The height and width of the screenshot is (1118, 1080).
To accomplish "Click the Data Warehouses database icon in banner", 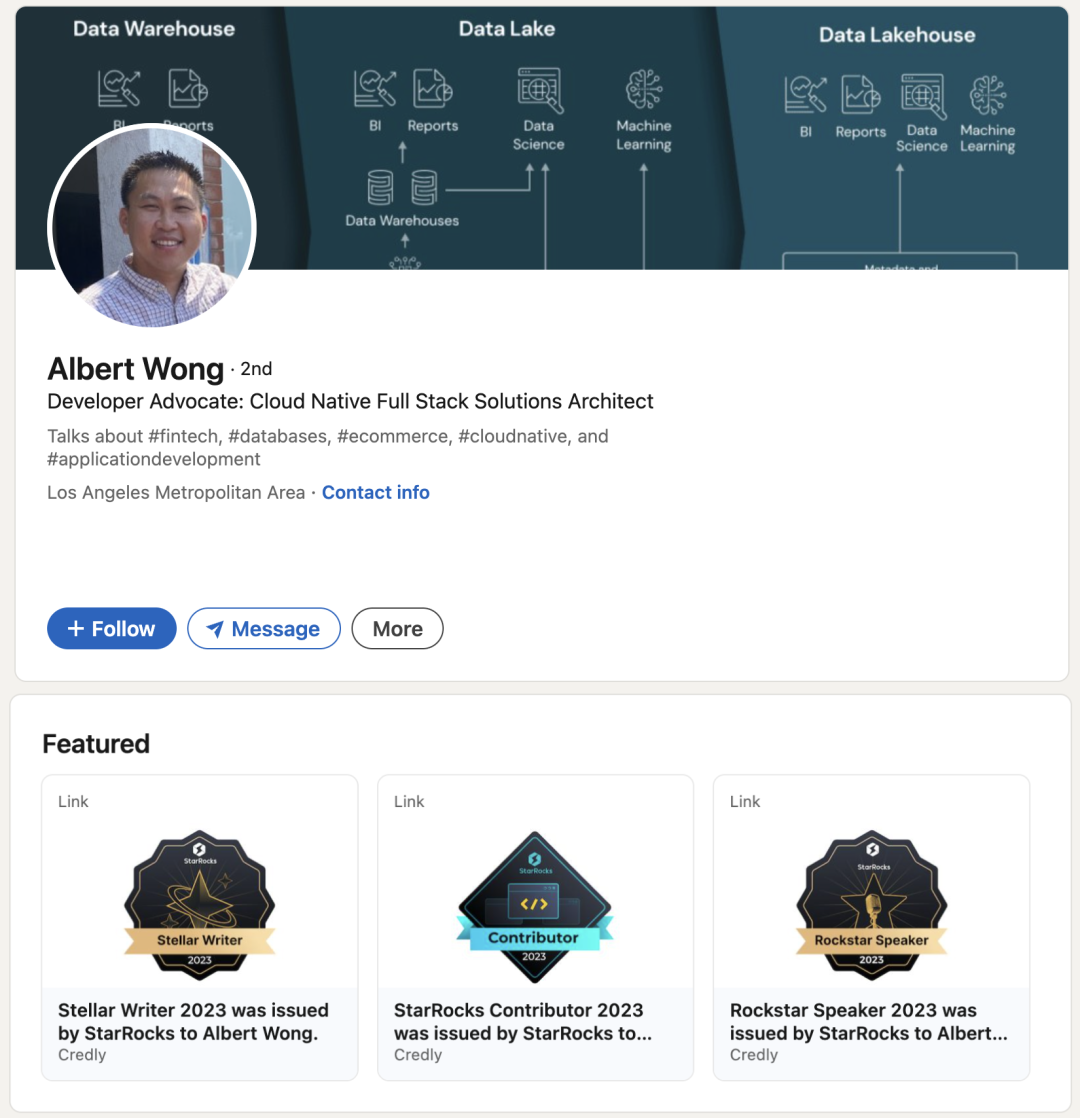I will 403,188.
